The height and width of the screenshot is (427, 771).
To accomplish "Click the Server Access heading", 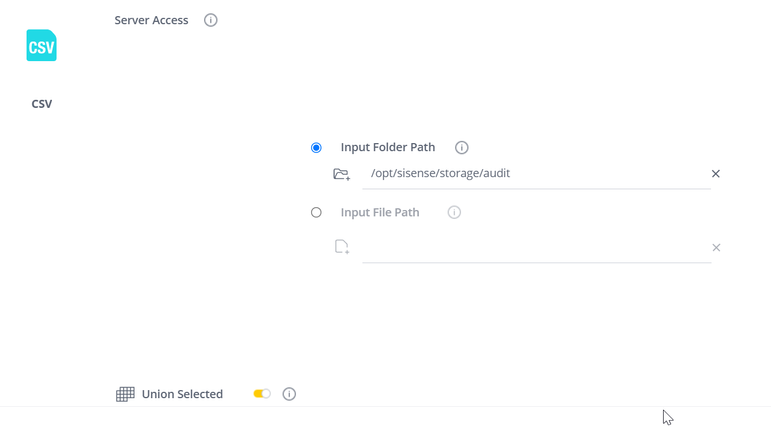I will [151, 20].
